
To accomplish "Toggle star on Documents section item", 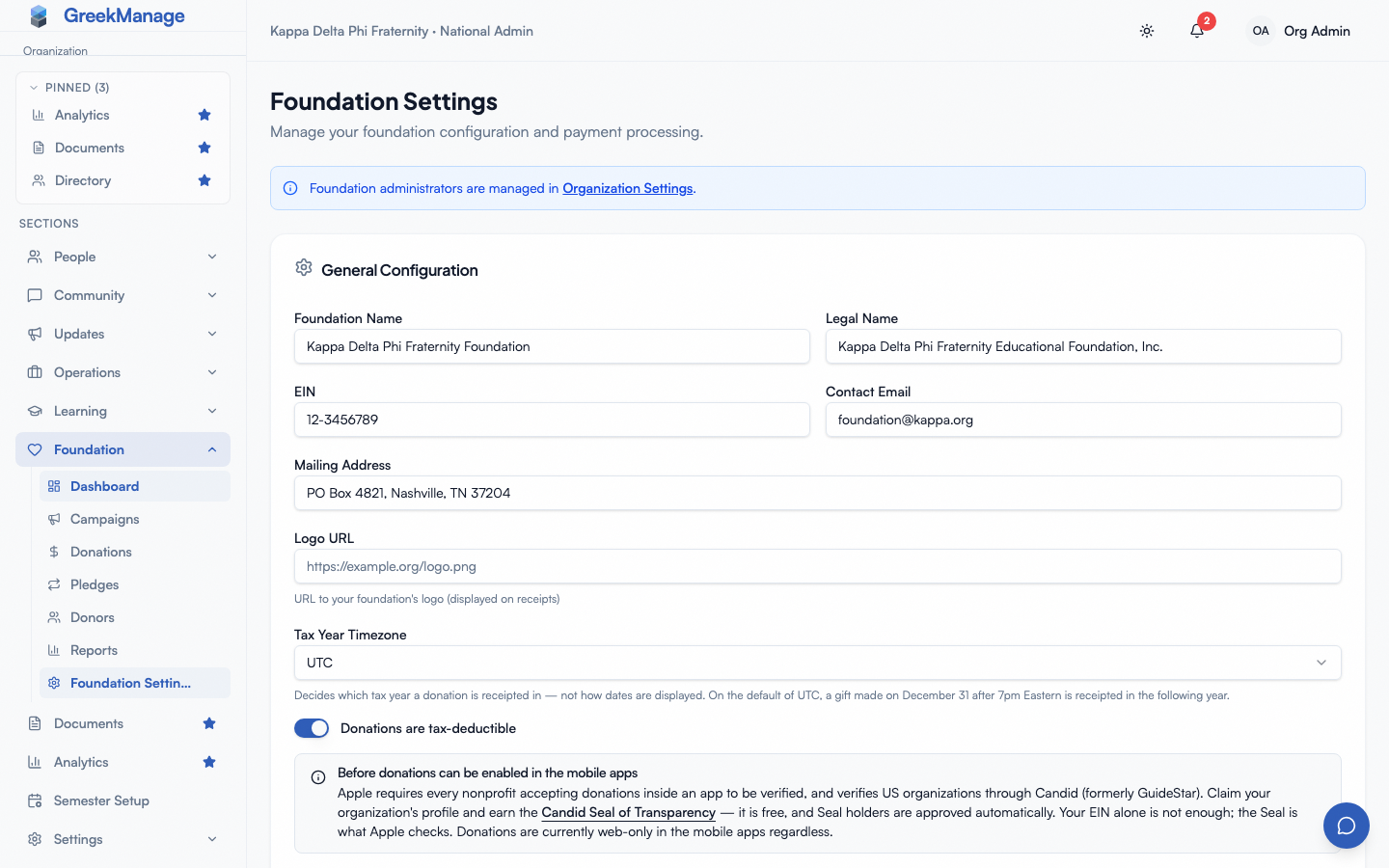I will 209,723.
